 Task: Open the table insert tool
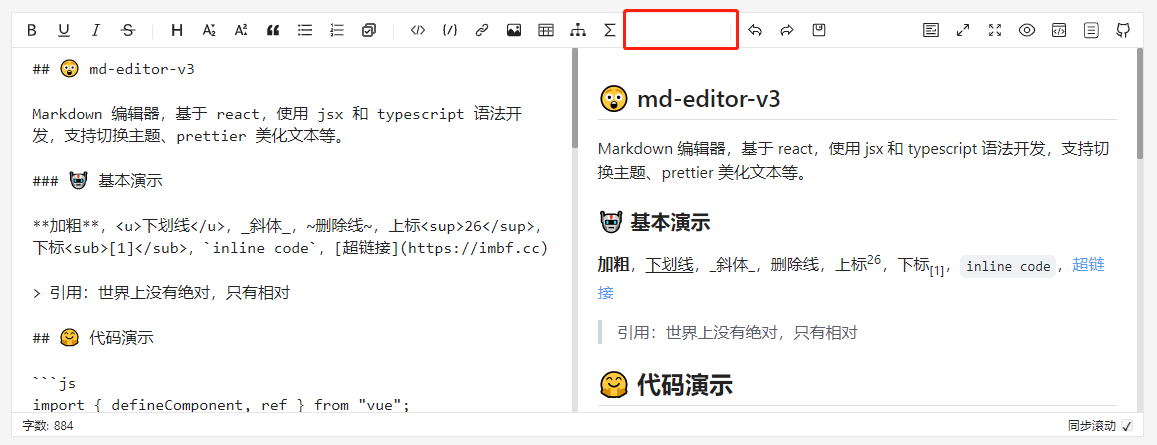click(546, 30)
